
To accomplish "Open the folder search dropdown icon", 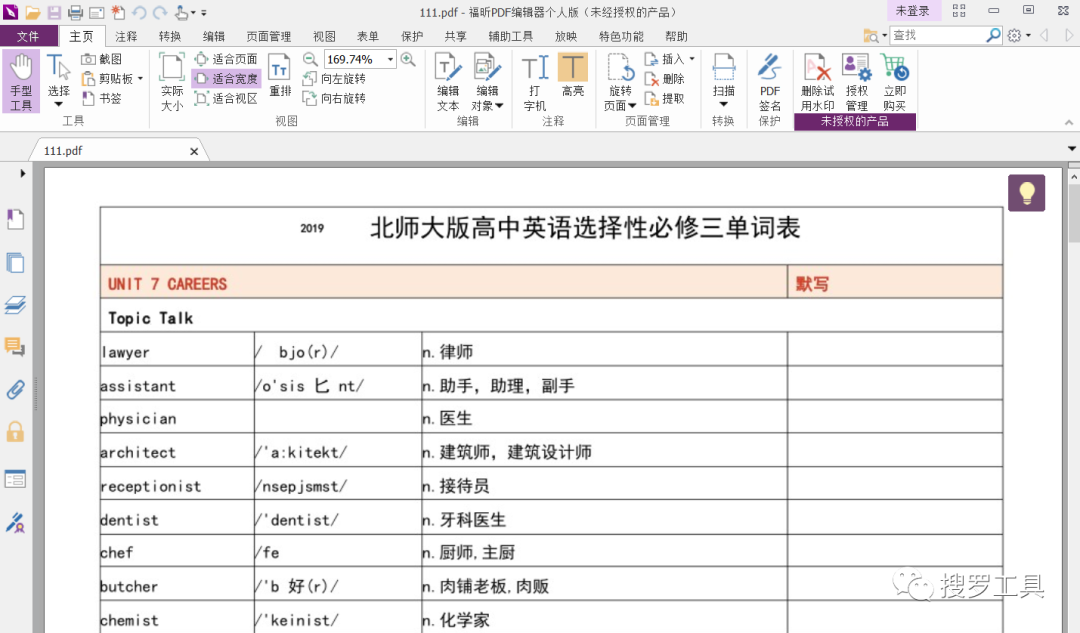I will tap(875, 35).
